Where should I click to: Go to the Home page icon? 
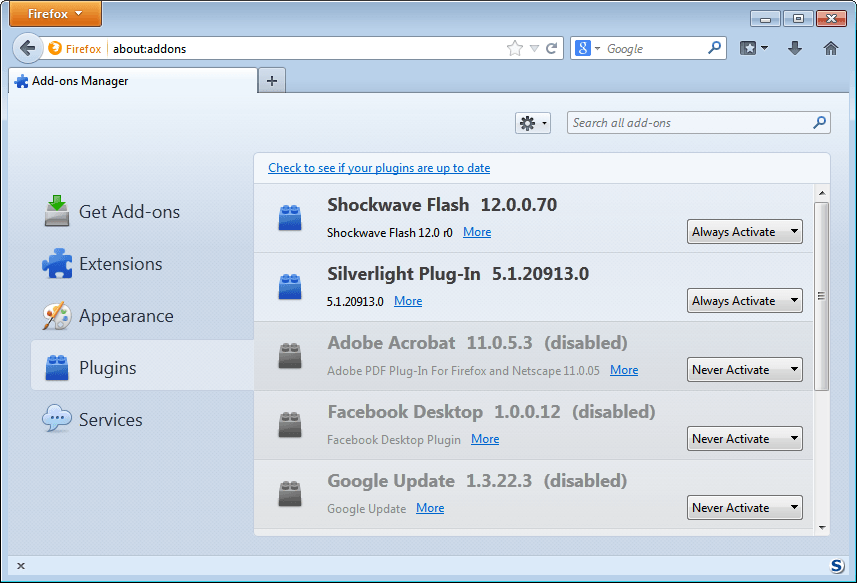(x=830, y=48)
